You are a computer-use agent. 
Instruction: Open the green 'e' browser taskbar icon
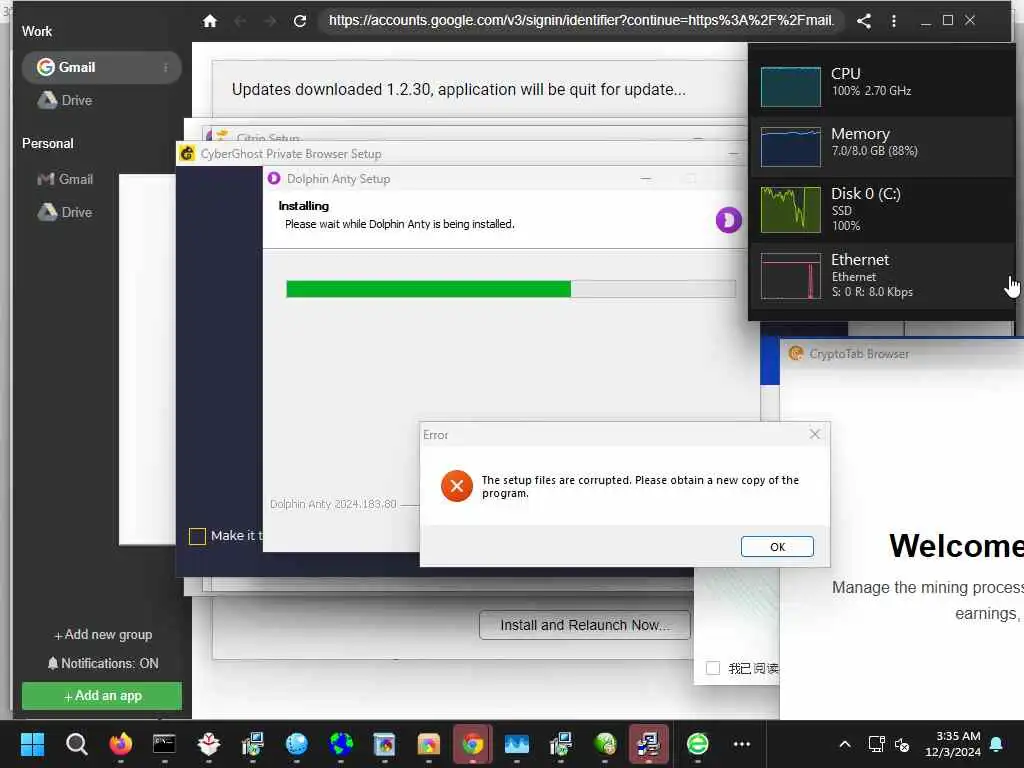pos(697,744)
